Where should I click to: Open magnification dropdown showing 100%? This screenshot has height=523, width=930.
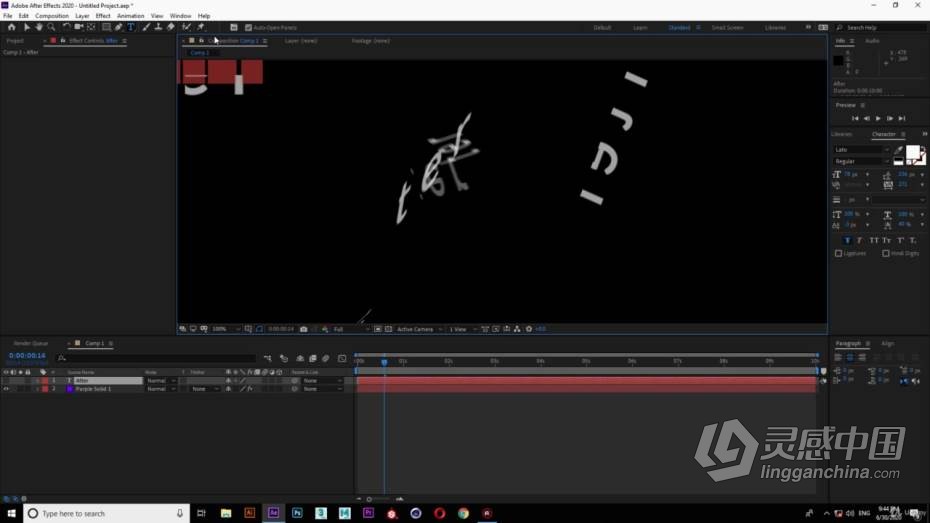[x=226, y=329]
